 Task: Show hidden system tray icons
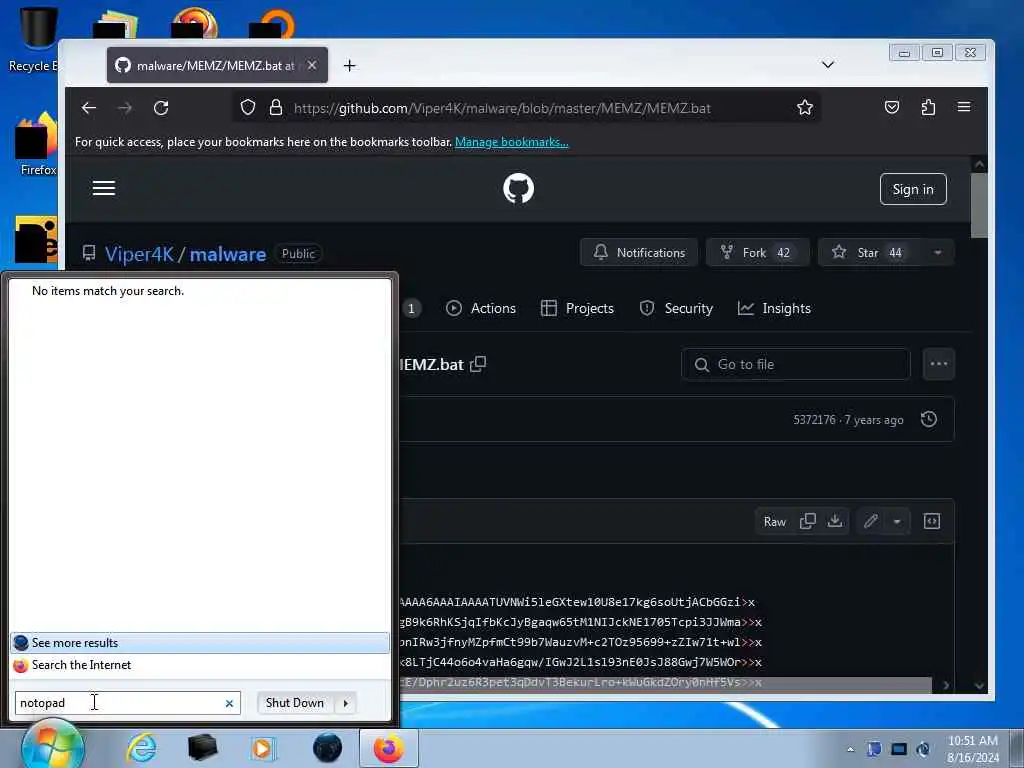coord(850,749)
